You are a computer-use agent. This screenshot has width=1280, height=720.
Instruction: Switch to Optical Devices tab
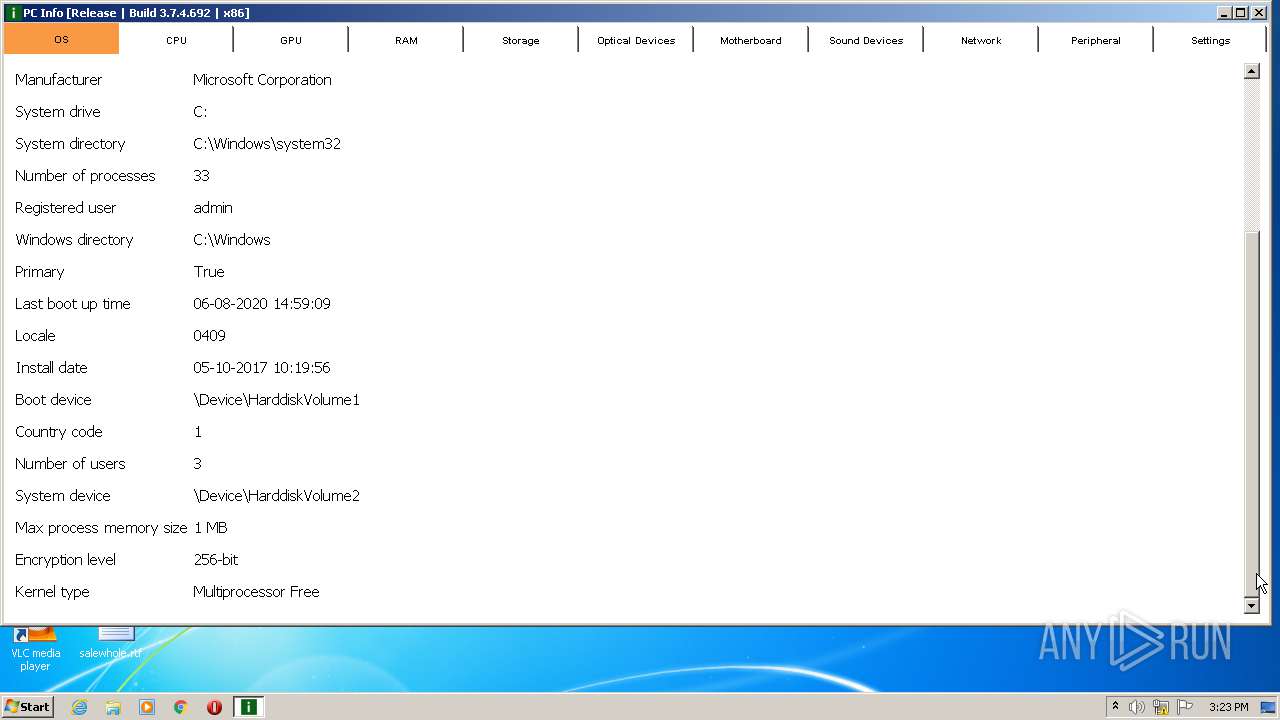click(x=636, y=40)
